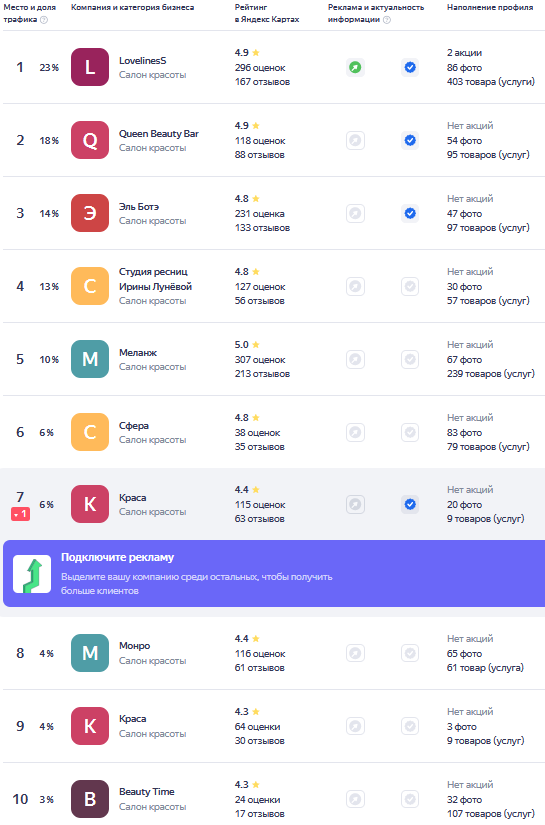Click the blue verified checkmark in the highlighted Краса row

click(410, 505)
